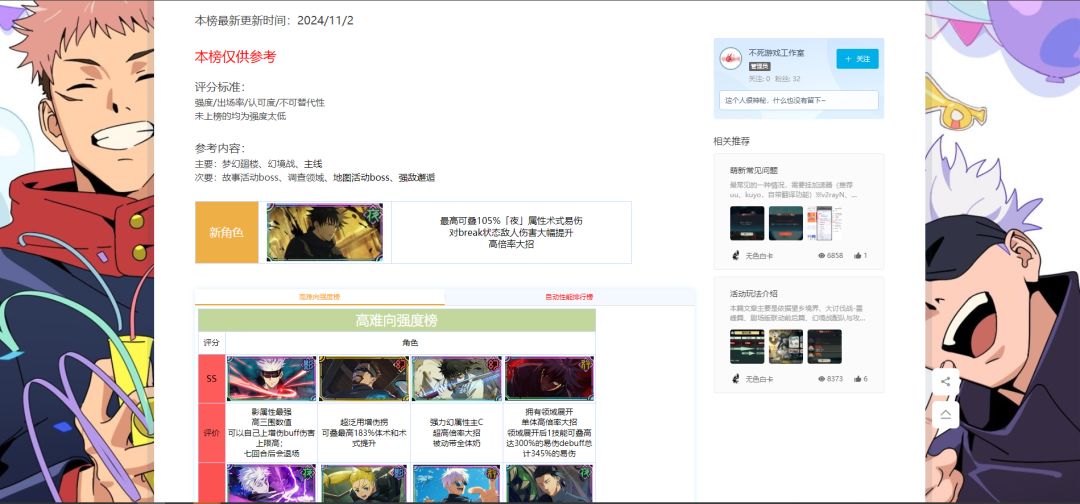The height and width of the screenshot is (504, 1080).
Task: Click second thumbnail in 活动玩法介绍 card
Action: pos(786,346)
